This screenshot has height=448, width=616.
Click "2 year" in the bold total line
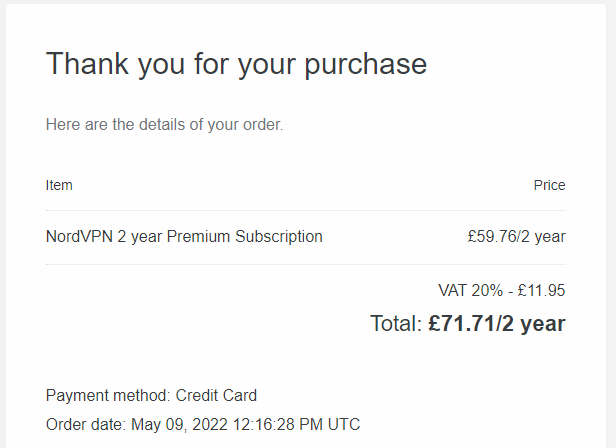coord(537,324)
